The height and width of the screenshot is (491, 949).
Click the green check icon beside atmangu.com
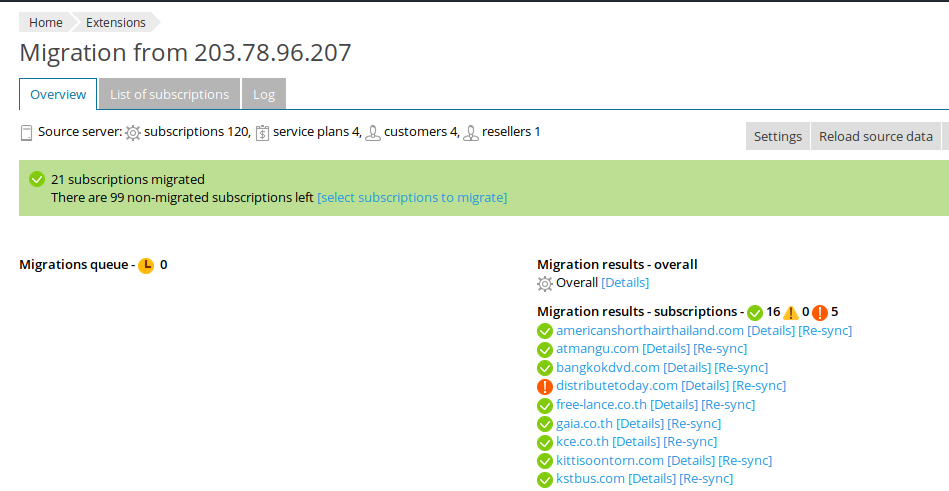pyautogui.click(x=545, y=349)
